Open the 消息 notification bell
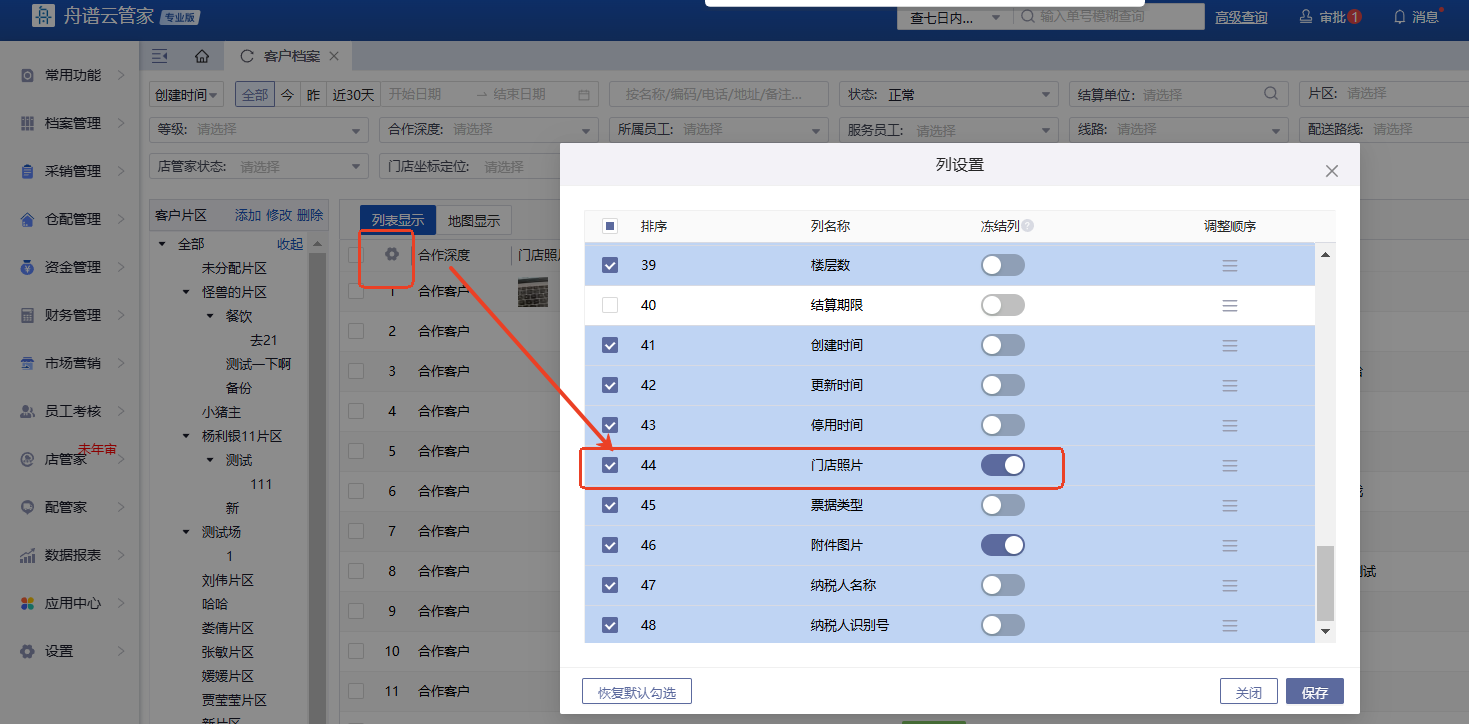The image size is (1469, 724). 1400,17
